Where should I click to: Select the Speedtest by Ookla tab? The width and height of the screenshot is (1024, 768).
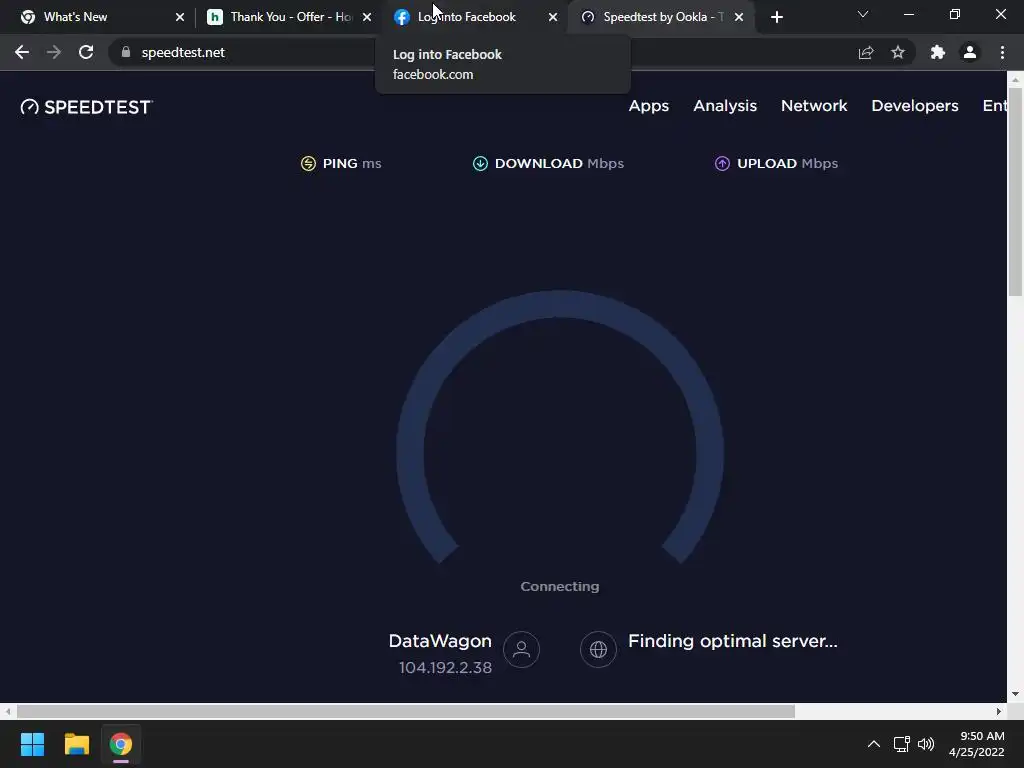[x=661, y=17]
